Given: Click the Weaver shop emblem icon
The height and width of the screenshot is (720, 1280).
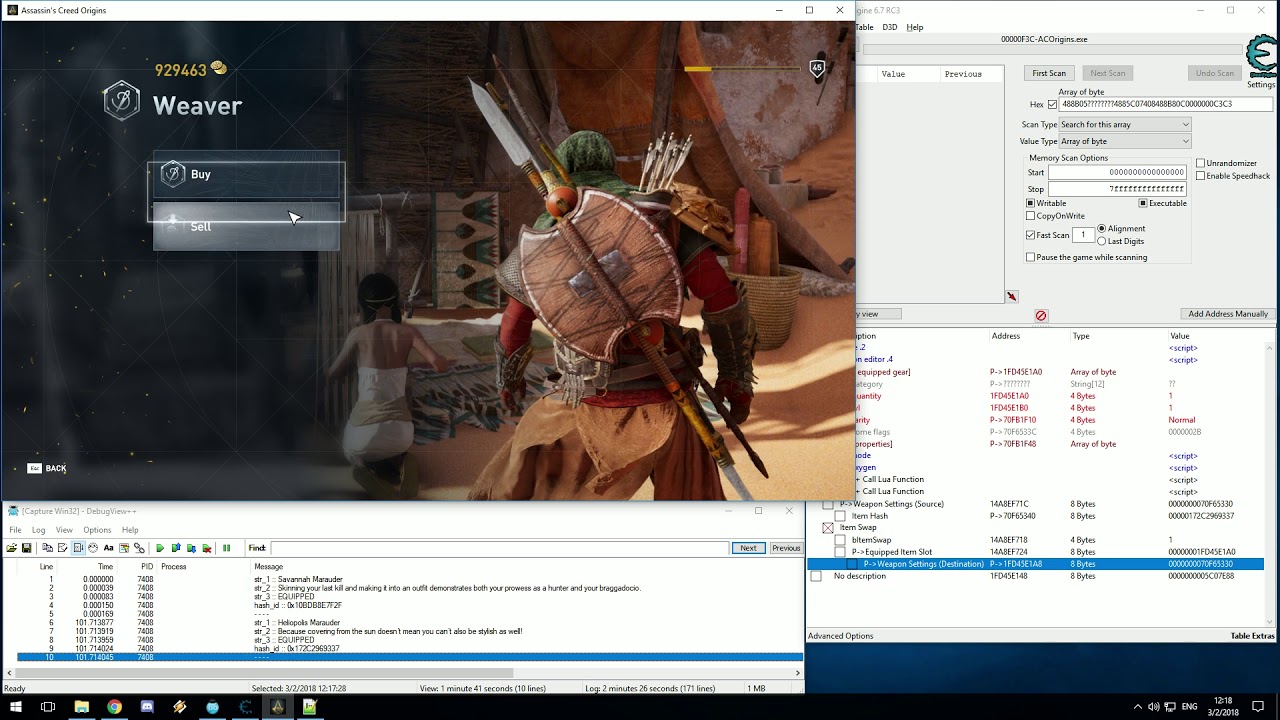Looking at the screenshot, I should point(122,101).
